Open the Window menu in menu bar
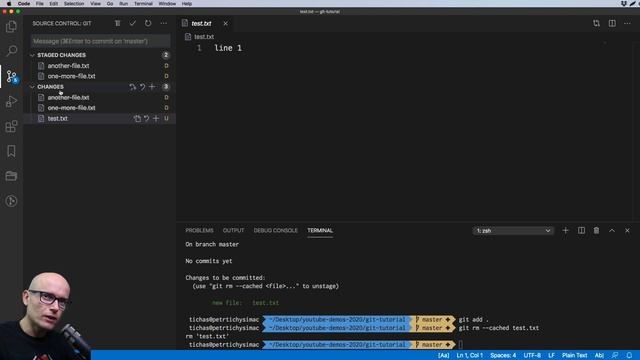Image resolution: width=640 pixels, height=360 pixels. pyautogui.click(x=167, y=4)
